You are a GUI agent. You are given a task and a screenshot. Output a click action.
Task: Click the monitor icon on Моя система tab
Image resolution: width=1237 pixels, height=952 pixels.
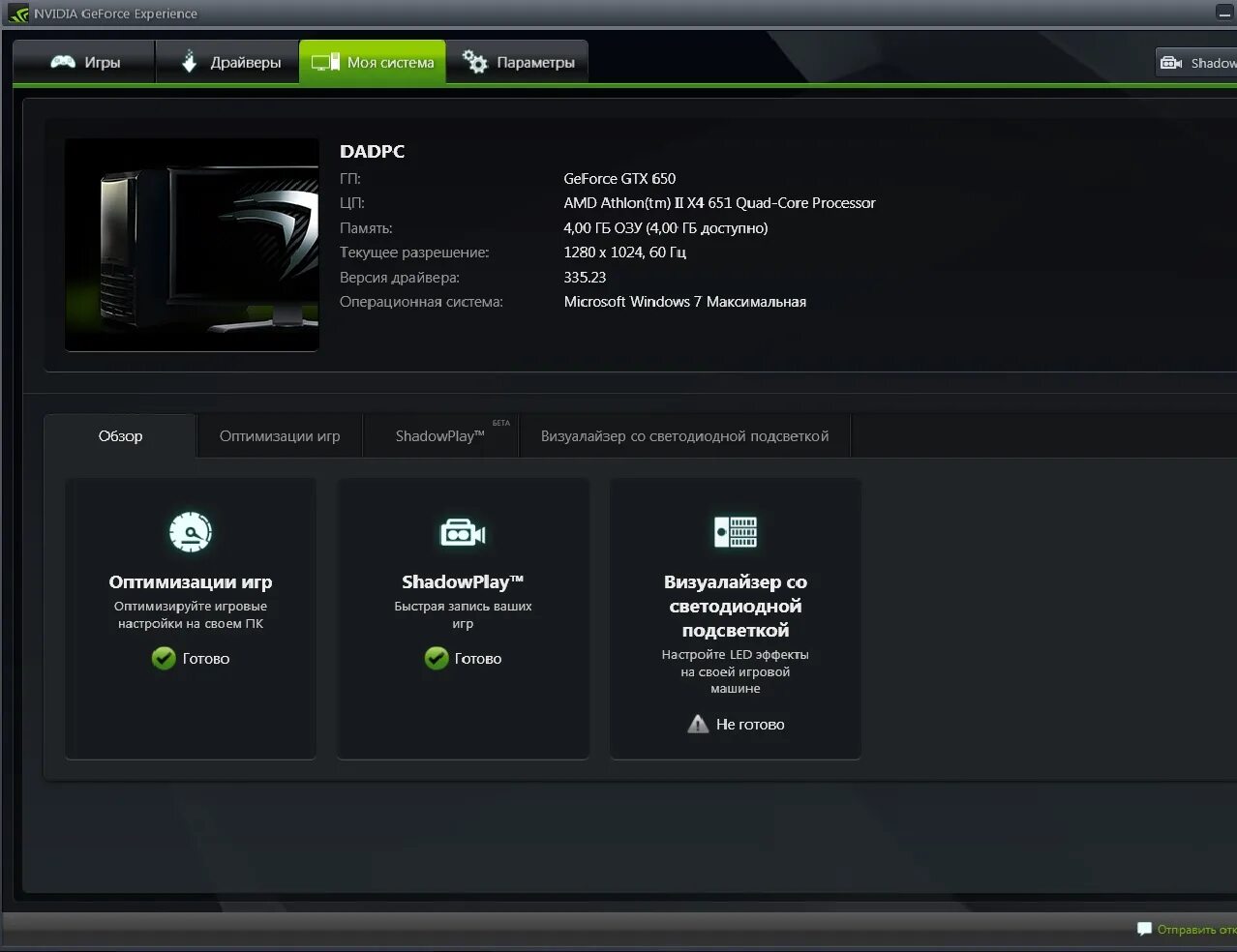coord(325,63)
